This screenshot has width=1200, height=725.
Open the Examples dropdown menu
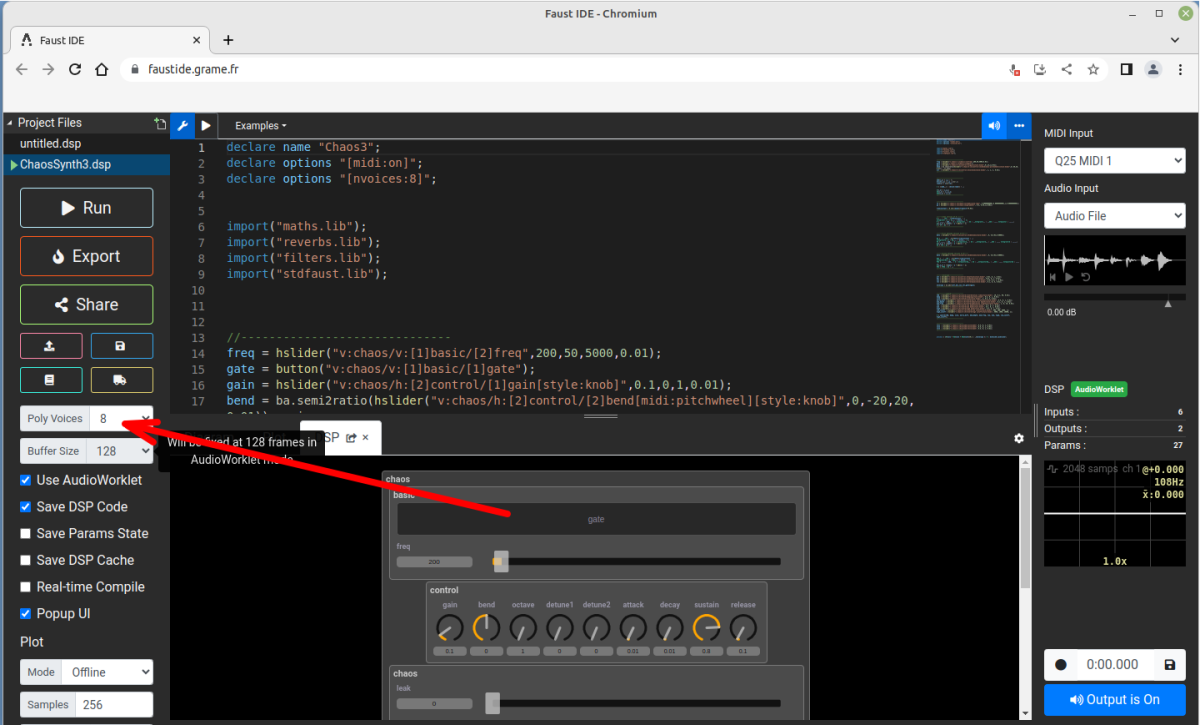tap(260, 126)
